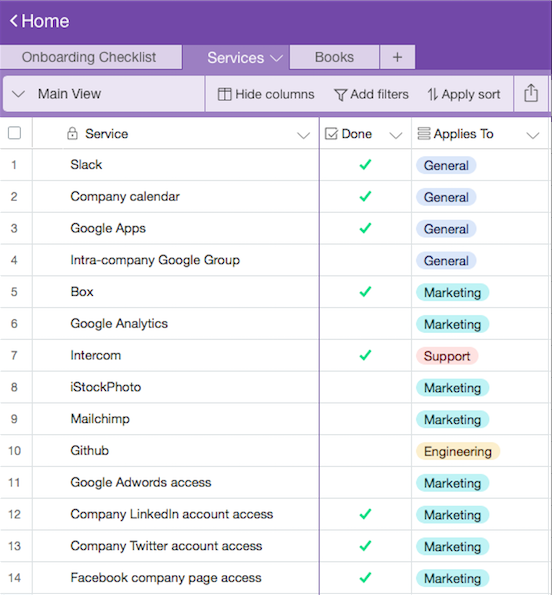The image size is (552, 595).
Task: Open the Main View switcher
Action: (103, 94)
